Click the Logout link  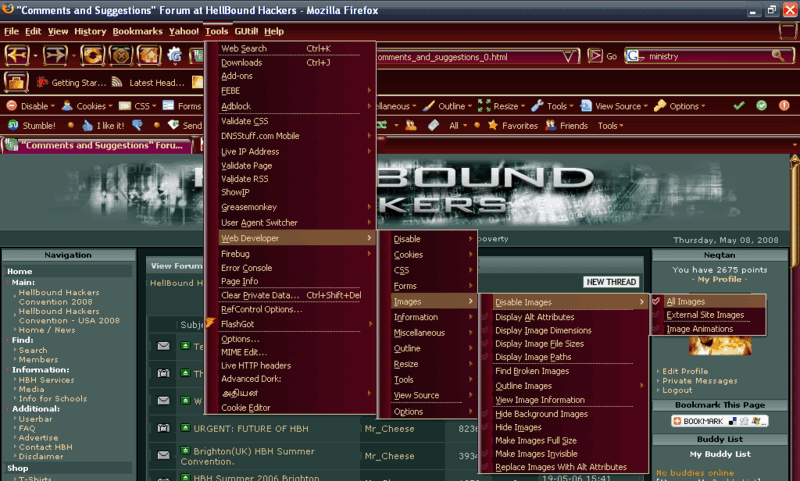click(677, 390)
